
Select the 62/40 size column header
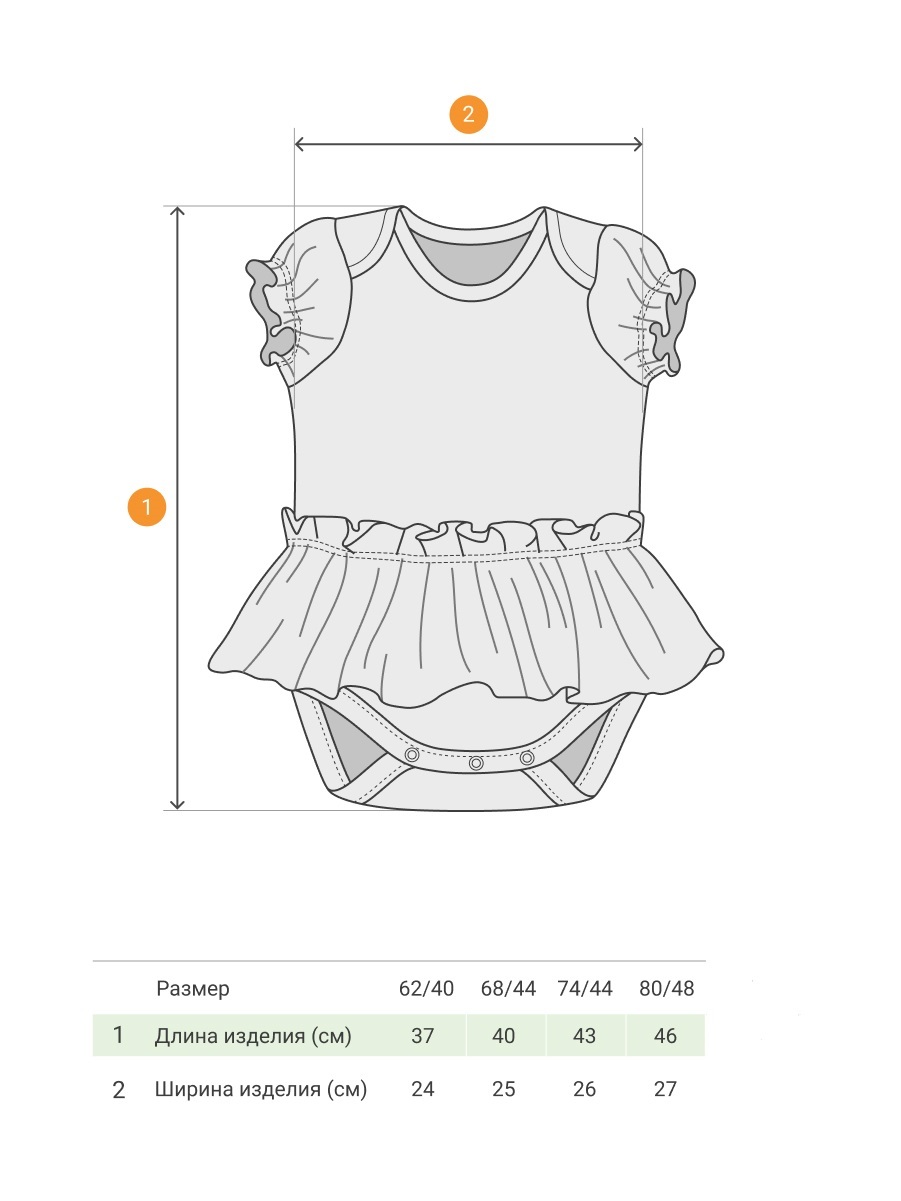[x=426, y=988]
